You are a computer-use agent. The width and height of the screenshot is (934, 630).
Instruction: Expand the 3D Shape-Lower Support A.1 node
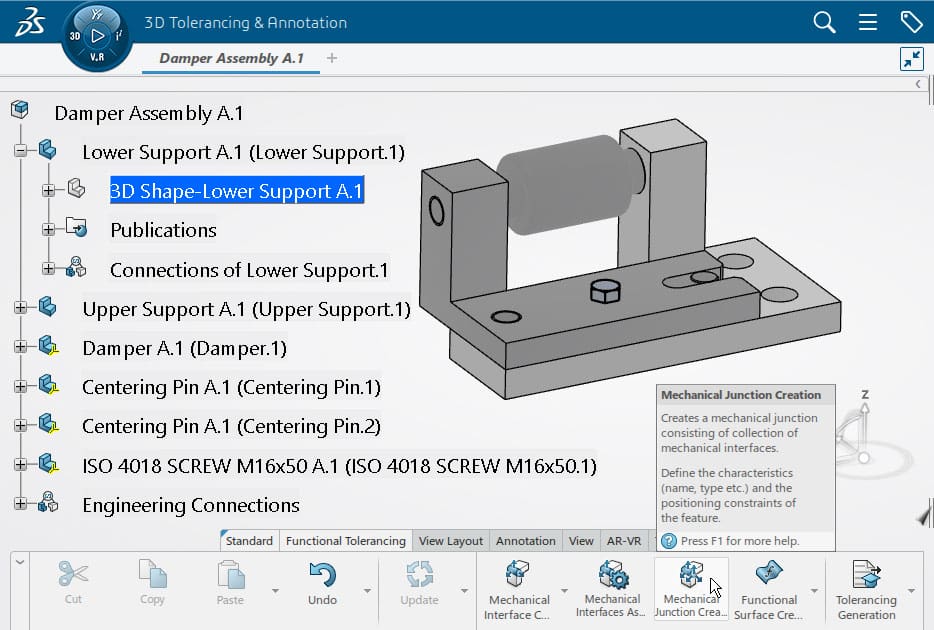click(x=49, y=191)
